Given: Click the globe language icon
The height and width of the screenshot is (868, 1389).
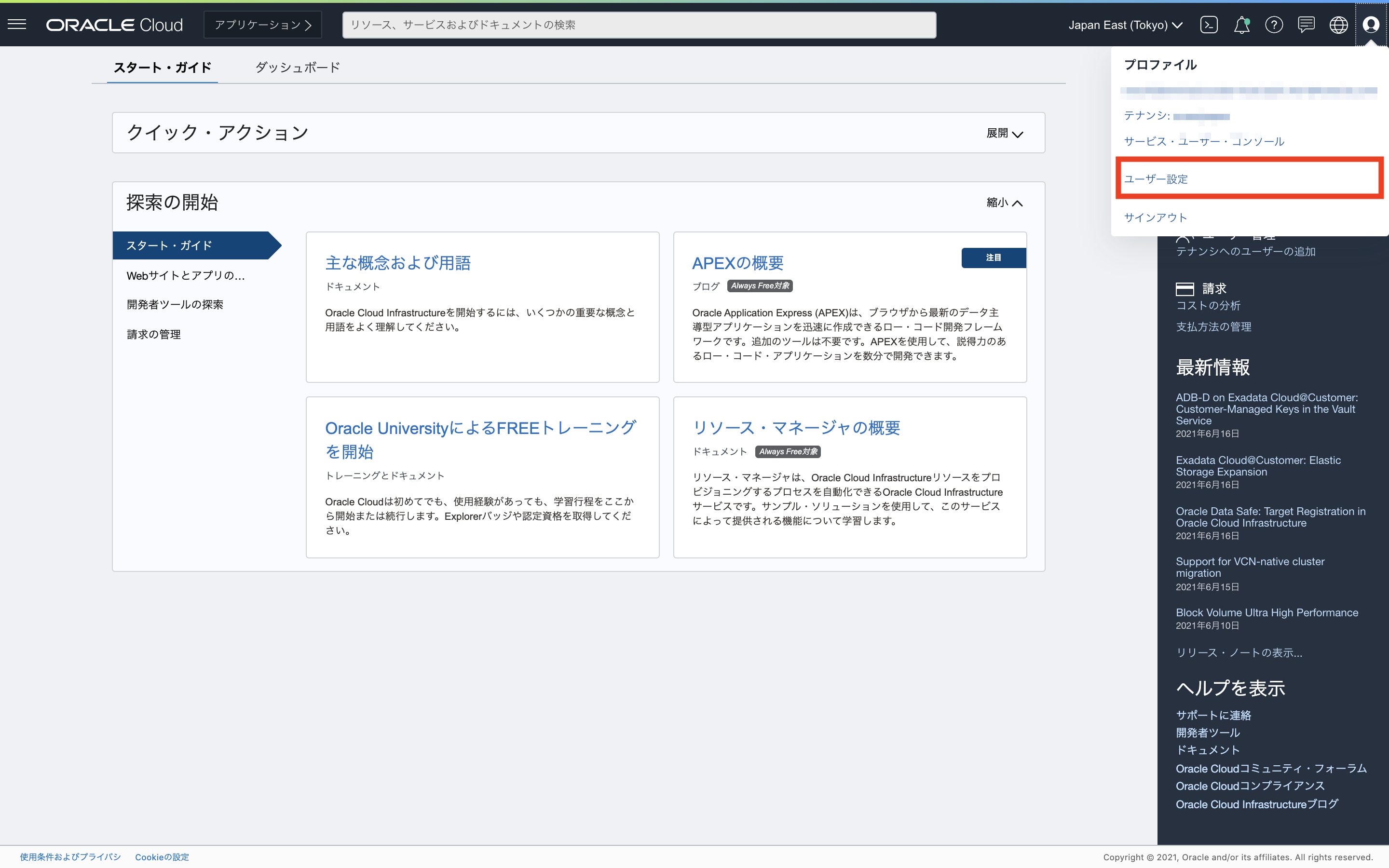Looking at the screenshot, I should (x=1338, y=25).
